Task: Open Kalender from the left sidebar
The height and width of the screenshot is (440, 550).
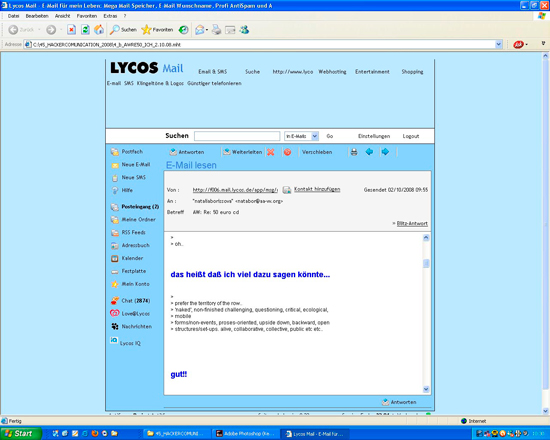Action: 132,258
